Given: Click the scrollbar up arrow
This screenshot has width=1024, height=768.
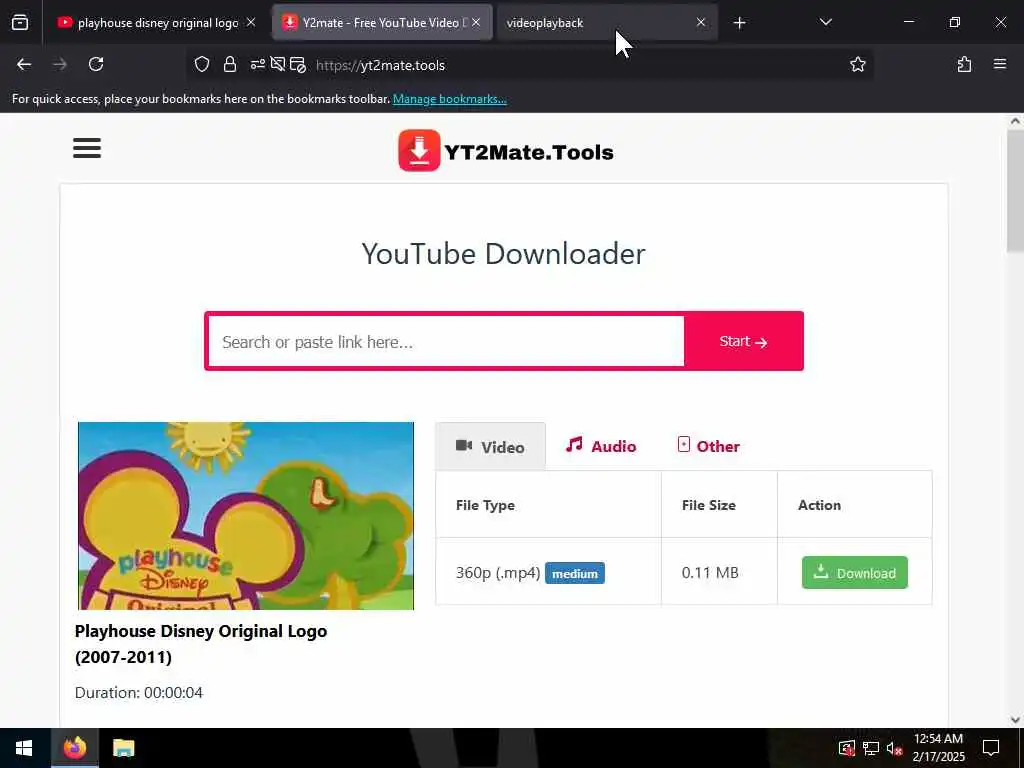Looking at the screenshot, I should coord(1015,121).
